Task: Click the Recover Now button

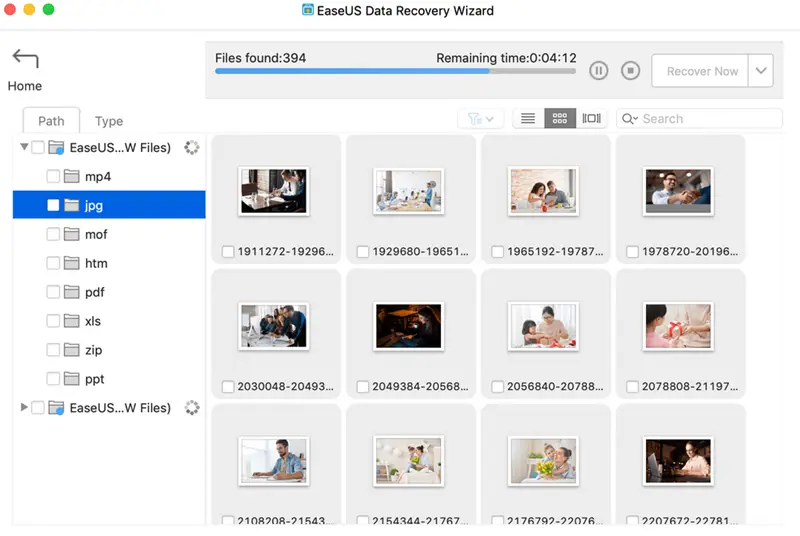Action: 702,71
